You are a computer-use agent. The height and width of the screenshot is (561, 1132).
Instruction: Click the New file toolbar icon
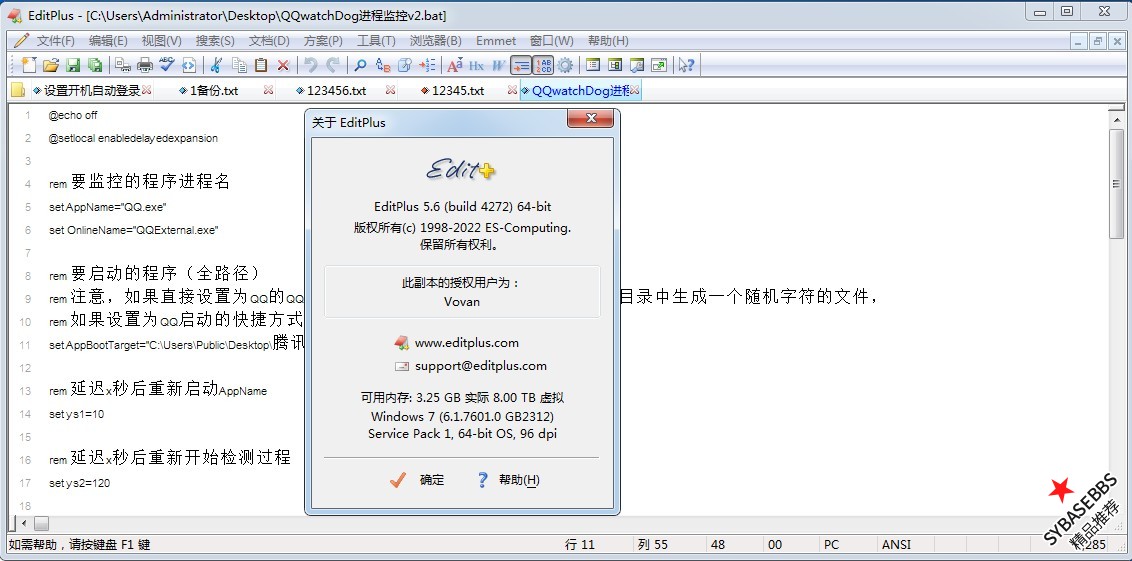click(28, 65)
